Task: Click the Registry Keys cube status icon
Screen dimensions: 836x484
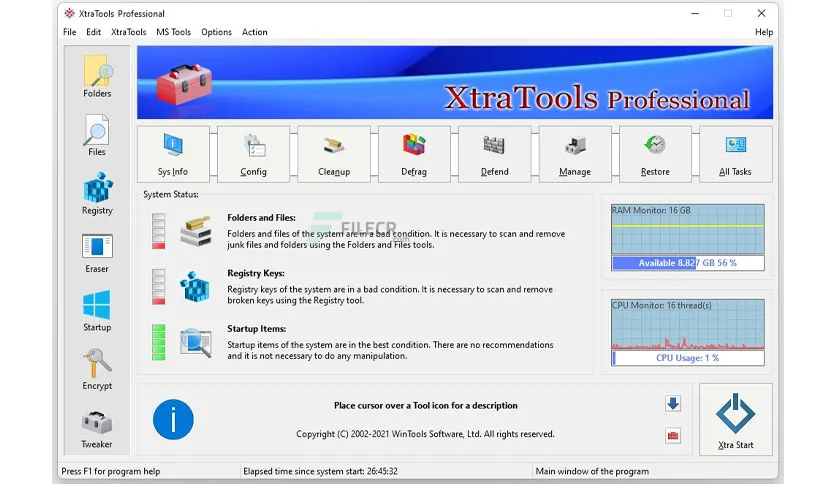Action: (195, 287)
